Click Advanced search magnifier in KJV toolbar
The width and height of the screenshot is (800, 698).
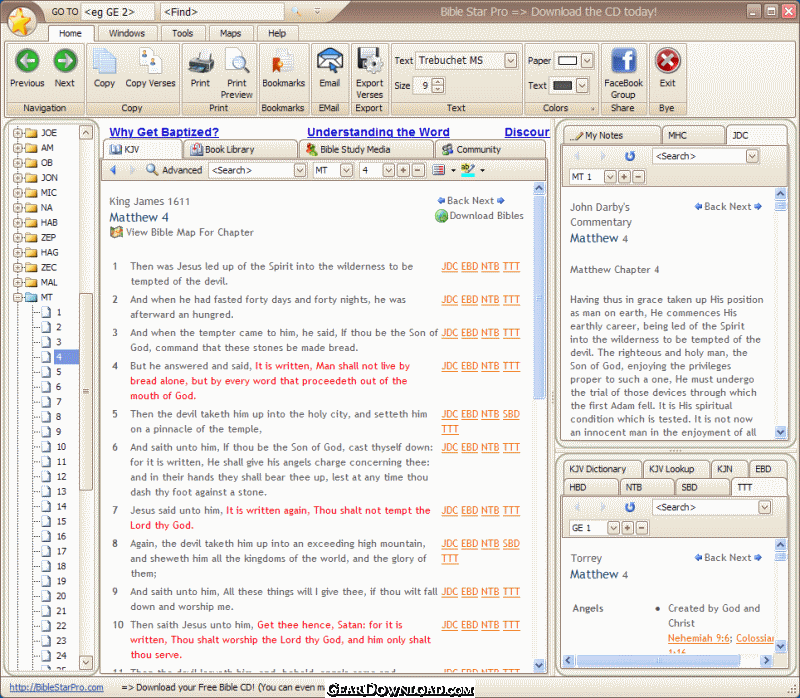(152, 169)
